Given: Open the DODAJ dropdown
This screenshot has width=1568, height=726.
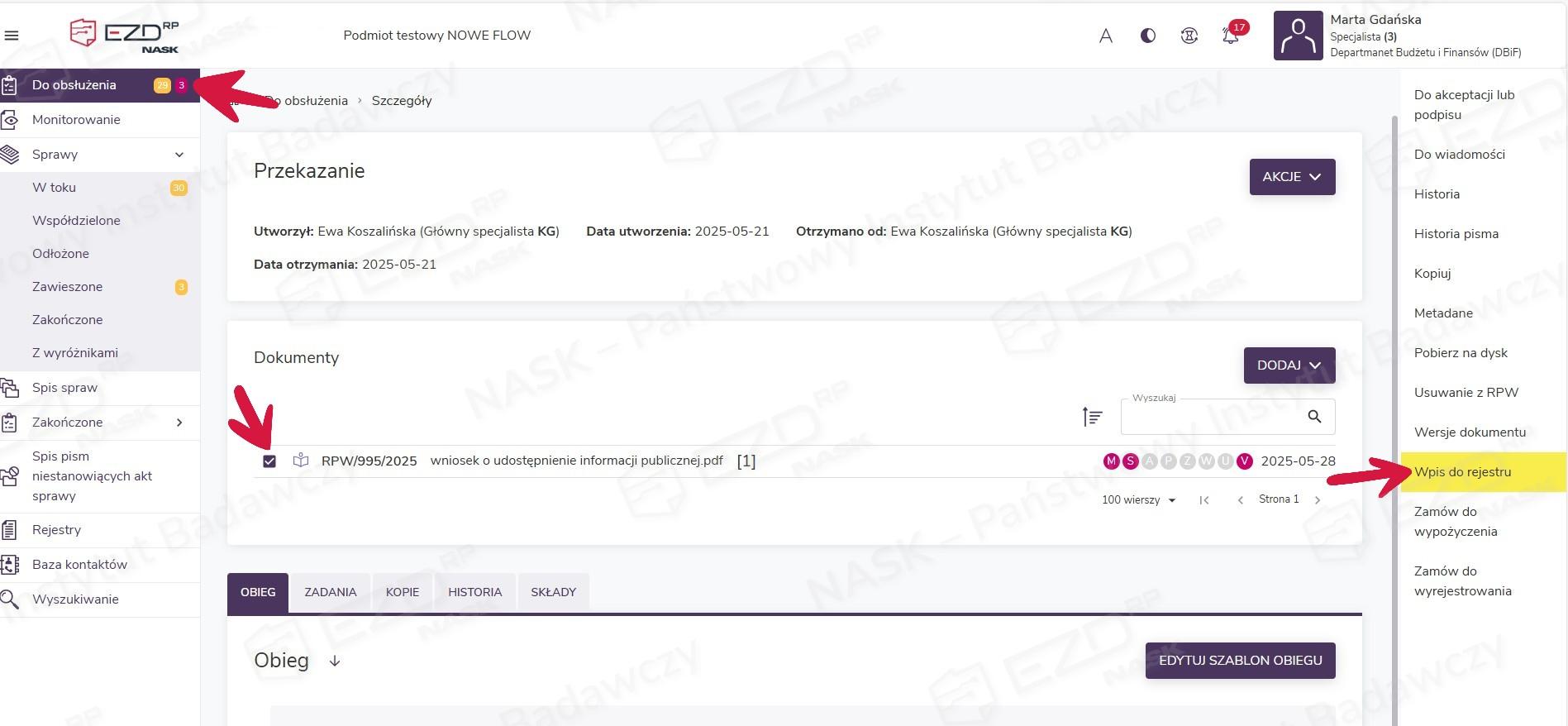Looking at the screenshot, I should [1289, 365].
